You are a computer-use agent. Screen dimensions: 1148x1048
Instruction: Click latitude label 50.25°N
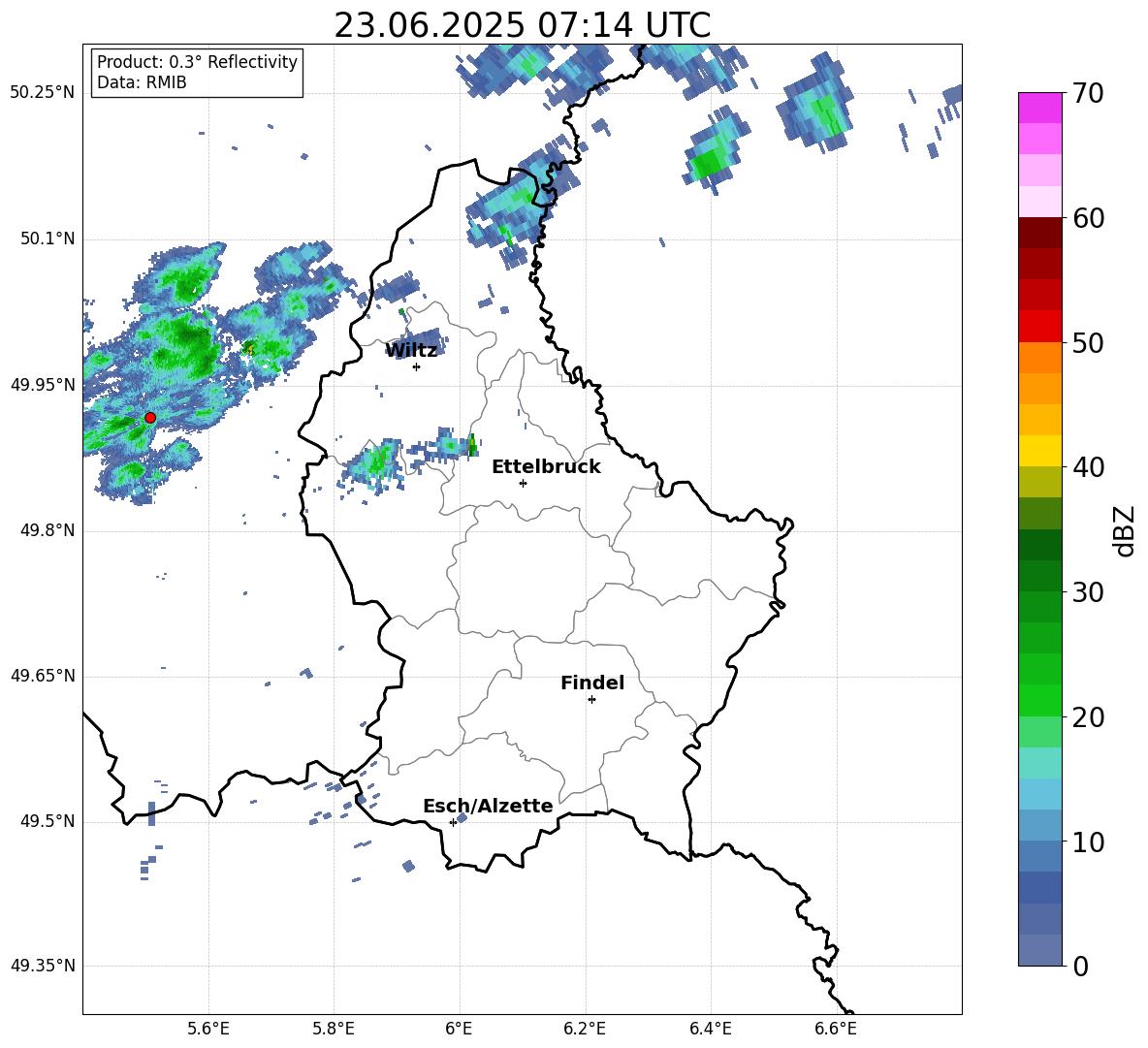coord(43,93)
